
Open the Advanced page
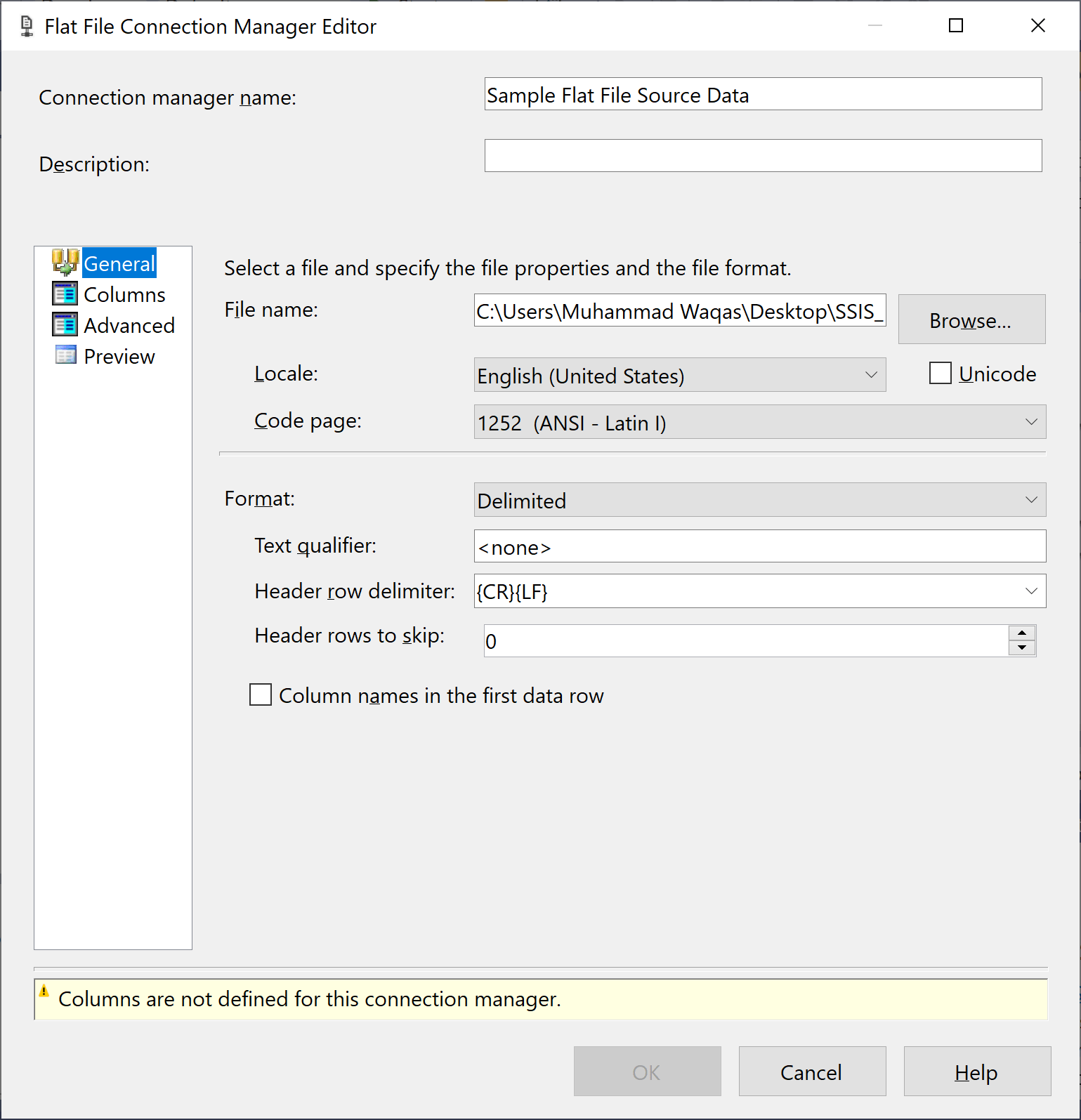(129, 325)
